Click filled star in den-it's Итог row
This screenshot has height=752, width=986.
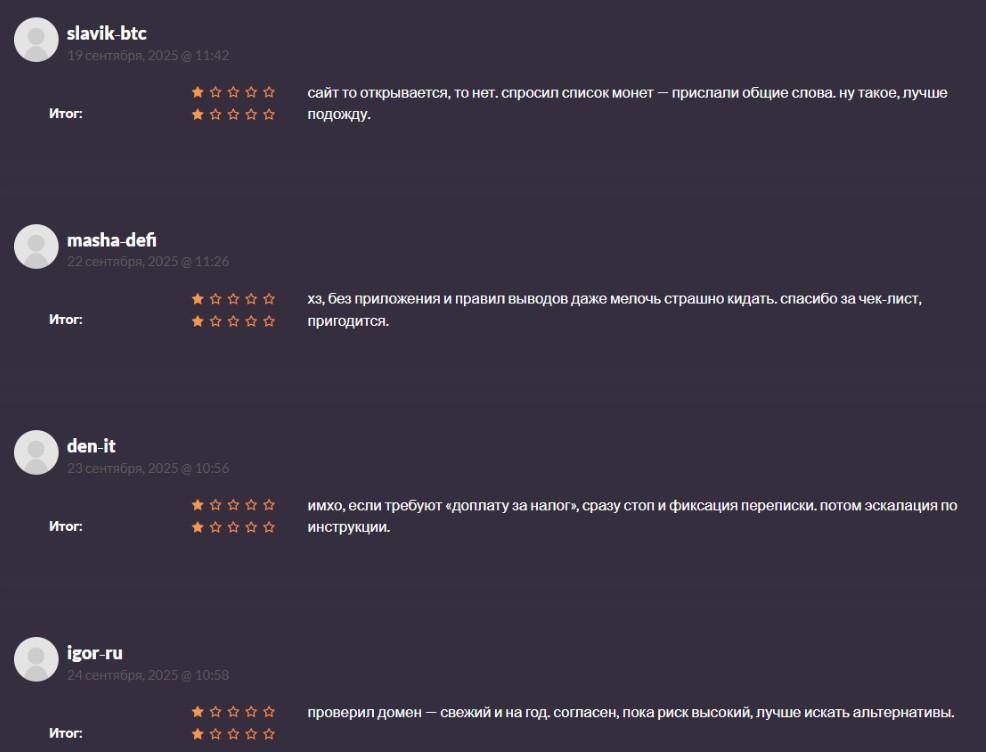[x=197, y=527]
